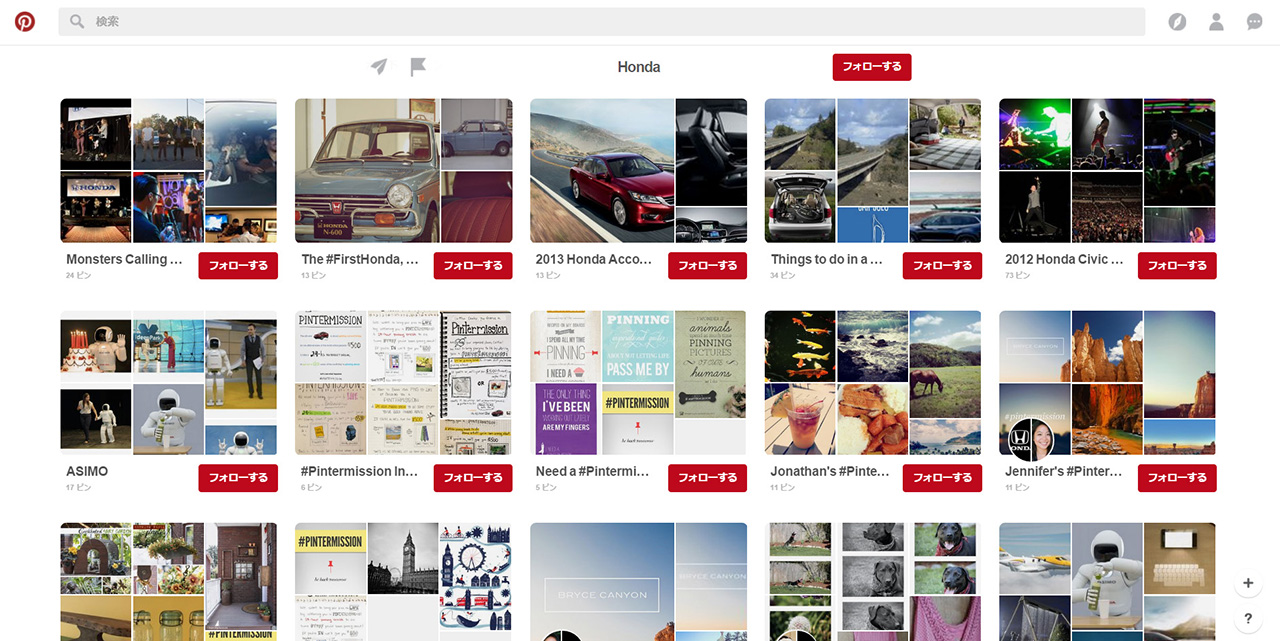Open the question mark help button
The image size is (1280, 641).
[x=1248, y=618]
